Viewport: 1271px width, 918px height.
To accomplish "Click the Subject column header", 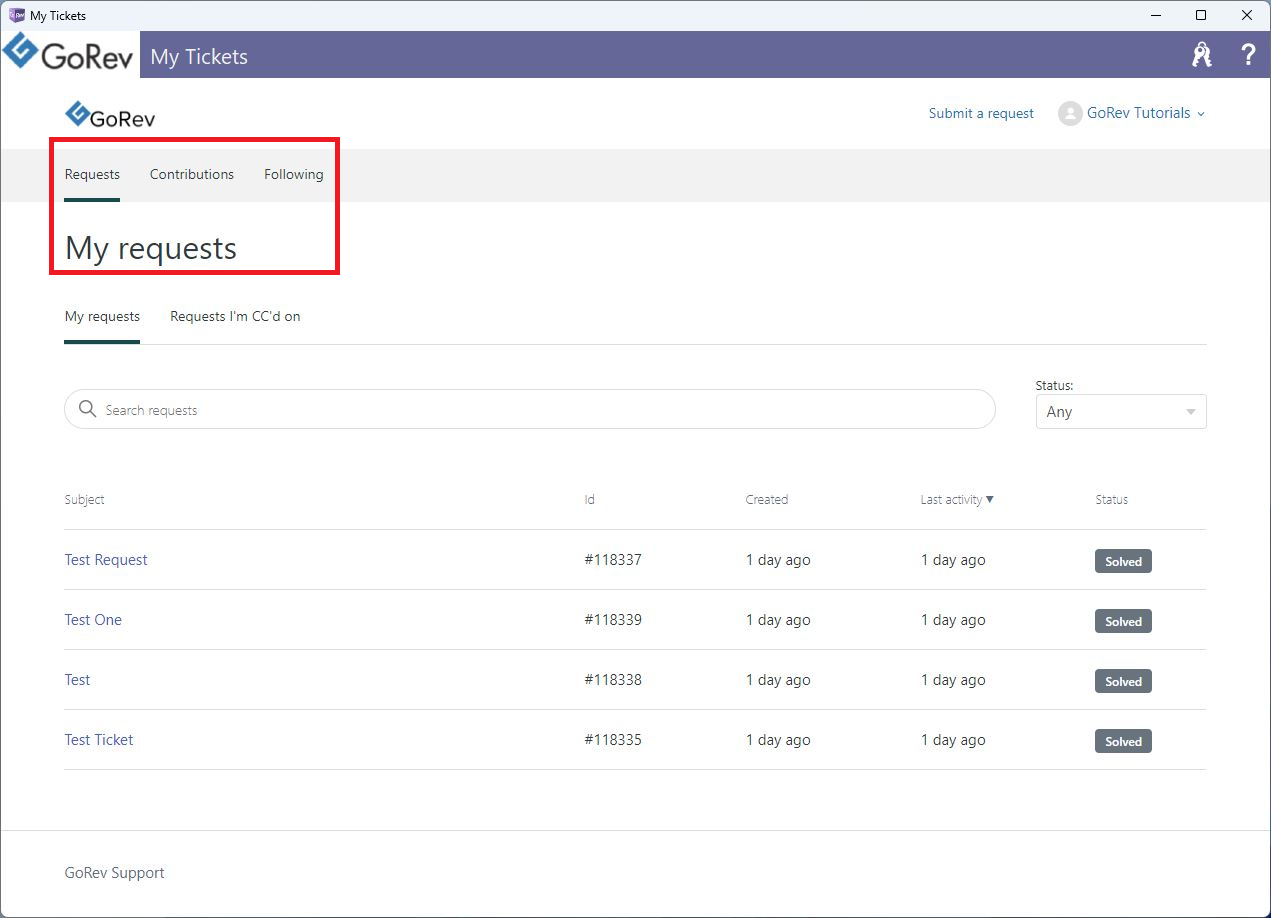I will point(85,499).
